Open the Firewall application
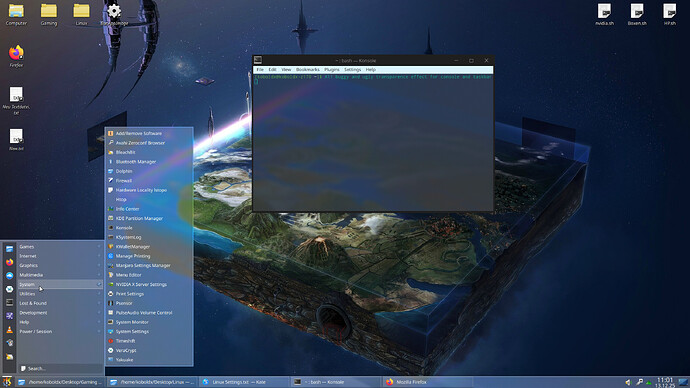690x388 pixels. [149, 181]
